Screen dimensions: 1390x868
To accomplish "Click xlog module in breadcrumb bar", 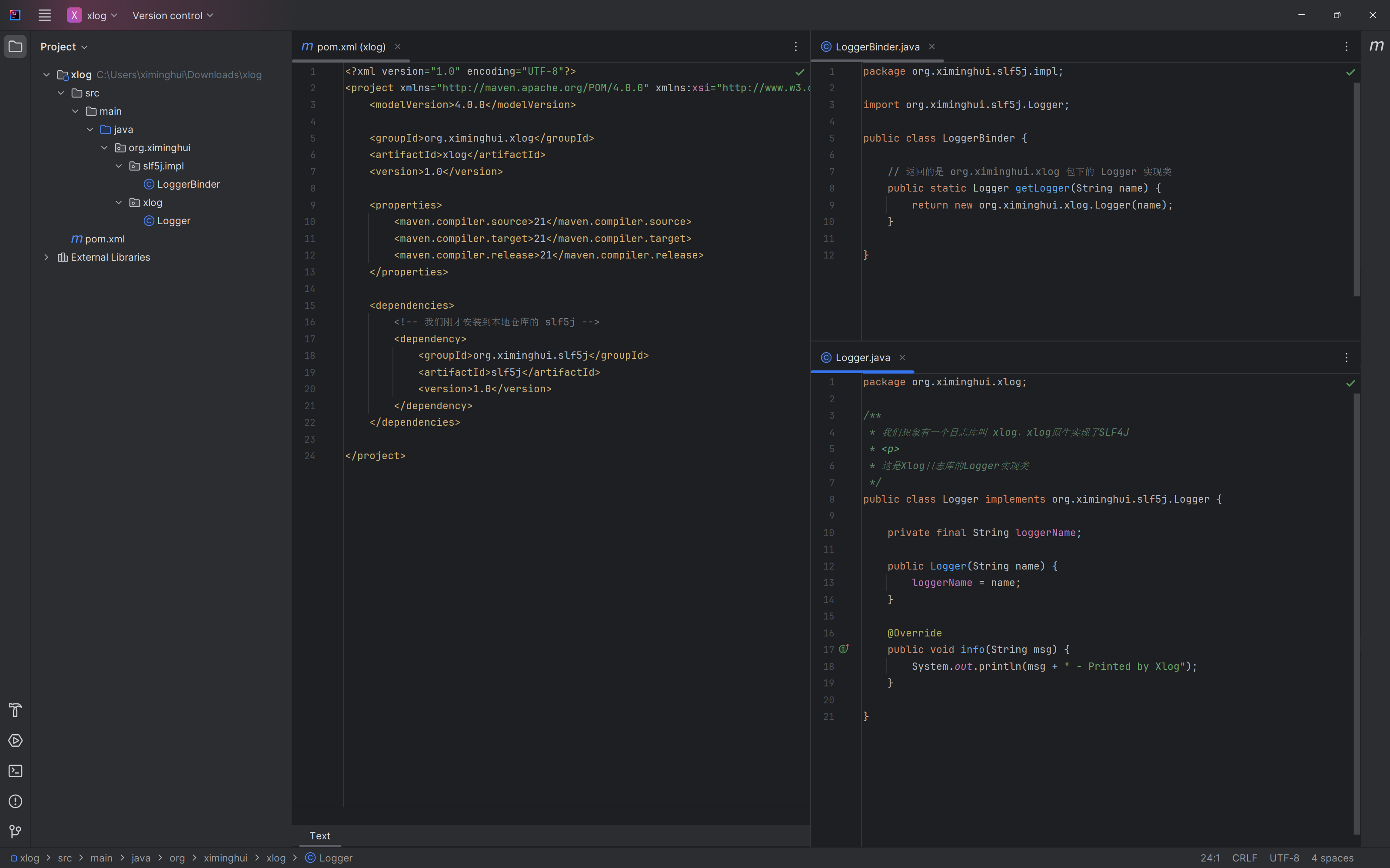I will [x=25, y=858].
